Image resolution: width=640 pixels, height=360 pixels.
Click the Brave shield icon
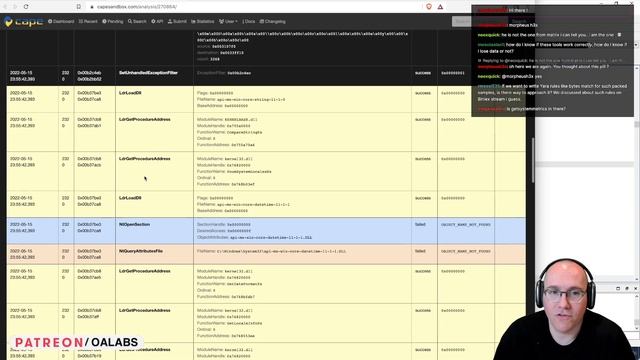[429, 7]
